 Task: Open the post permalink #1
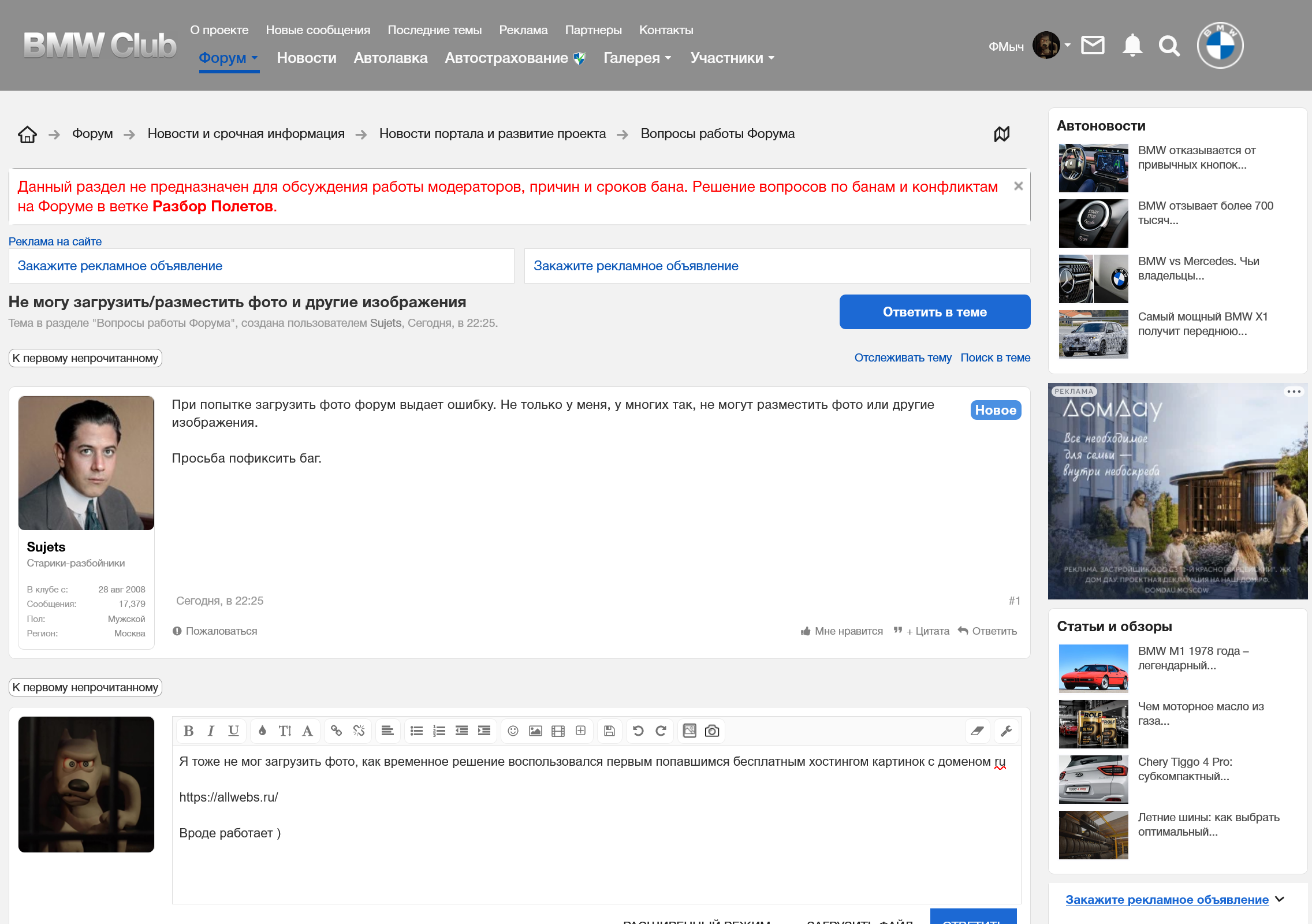point(1015,601)
